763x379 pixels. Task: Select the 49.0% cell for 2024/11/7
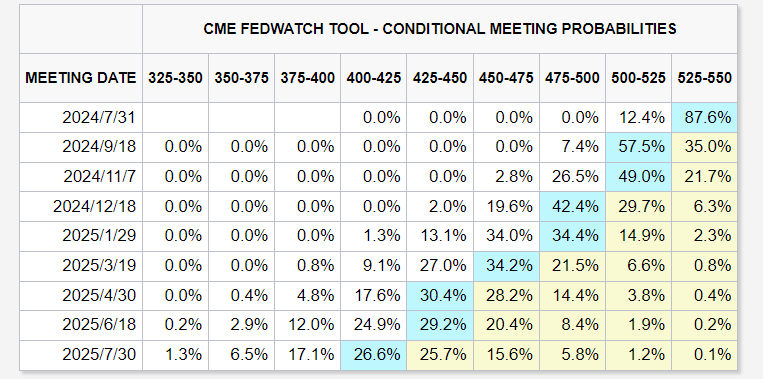pos(638,177)
